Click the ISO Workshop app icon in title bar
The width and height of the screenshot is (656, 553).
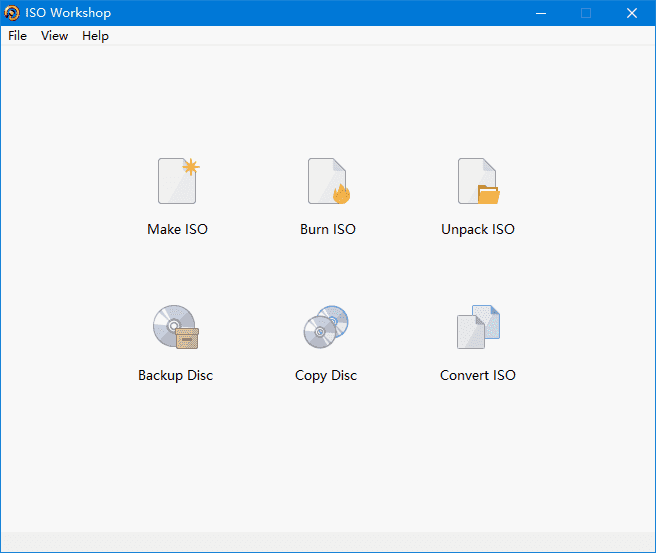click(12, 13)
